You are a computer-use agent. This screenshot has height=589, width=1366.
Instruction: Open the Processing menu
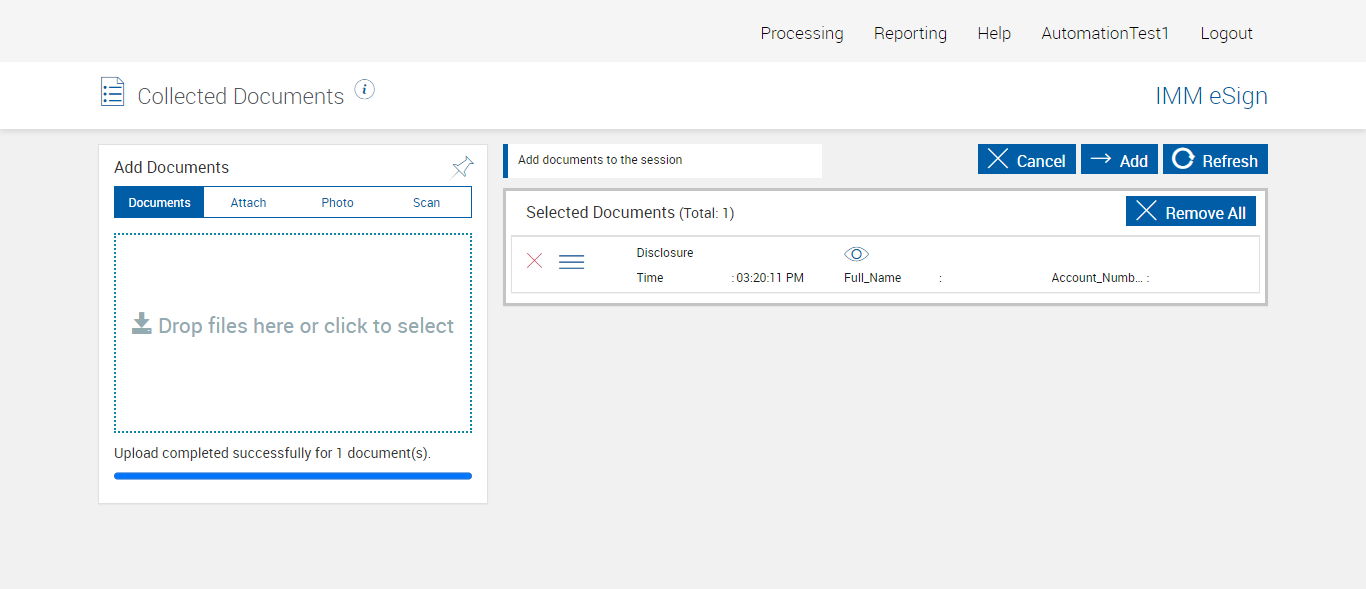(x=801, y=33)
